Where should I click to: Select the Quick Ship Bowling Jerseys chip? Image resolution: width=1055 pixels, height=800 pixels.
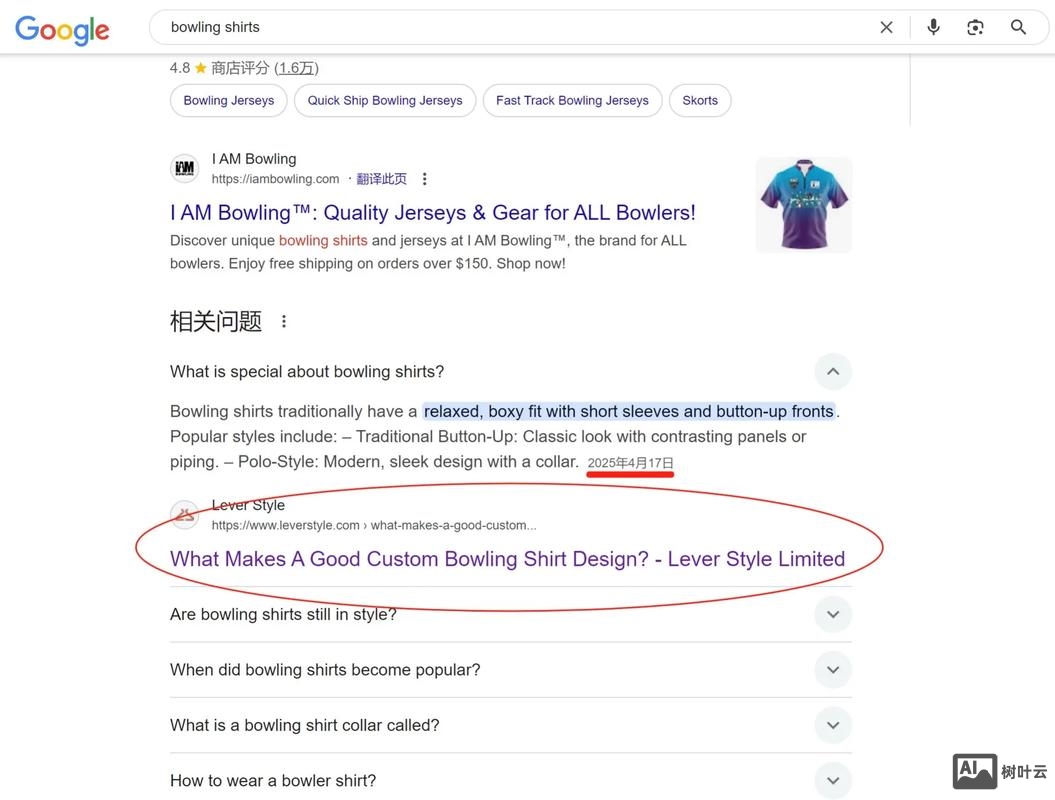tap(385, 100)
